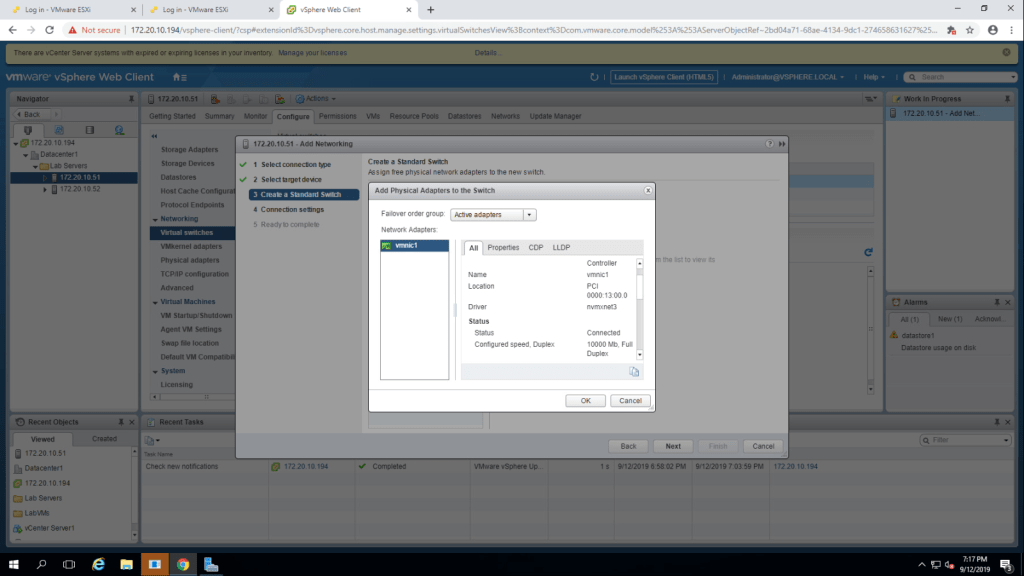Image resolution: width=1024 pixels, height=576 pixels.
Task: Click the copy to clipboard icon
Action: [x=633, y=371]
